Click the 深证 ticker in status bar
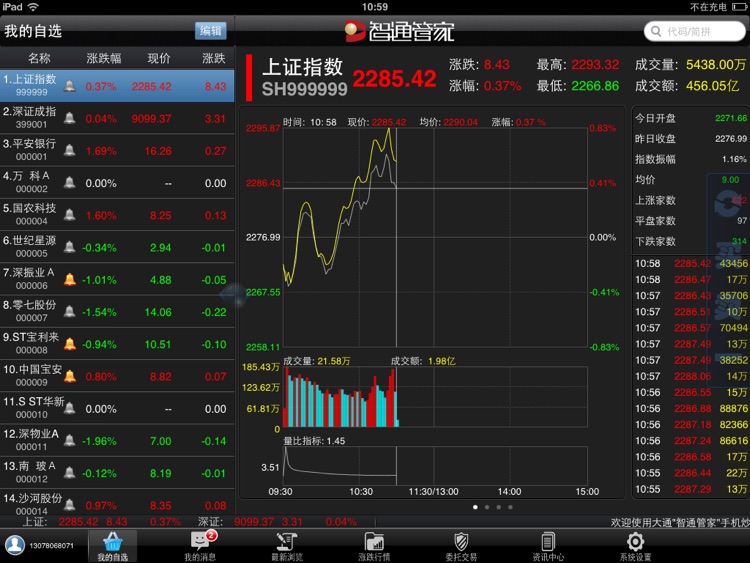This screenshot has height=563, width=750. (277, 521)
